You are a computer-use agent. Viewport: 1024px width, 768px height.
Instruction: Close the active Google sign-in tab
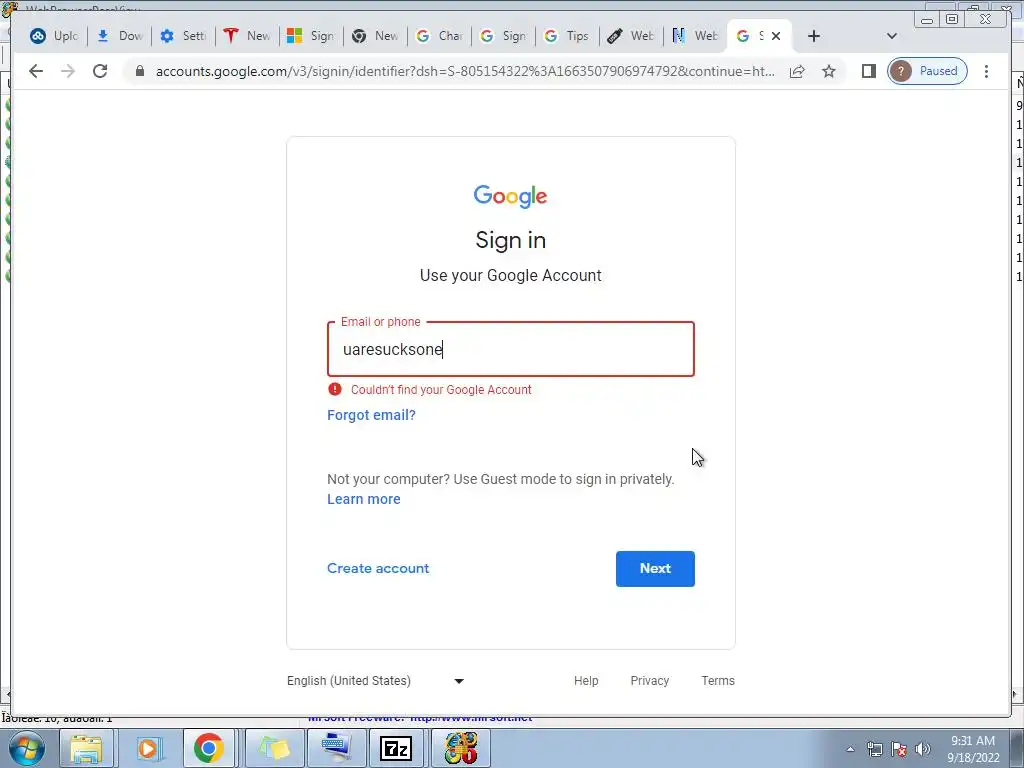[776, 36]
